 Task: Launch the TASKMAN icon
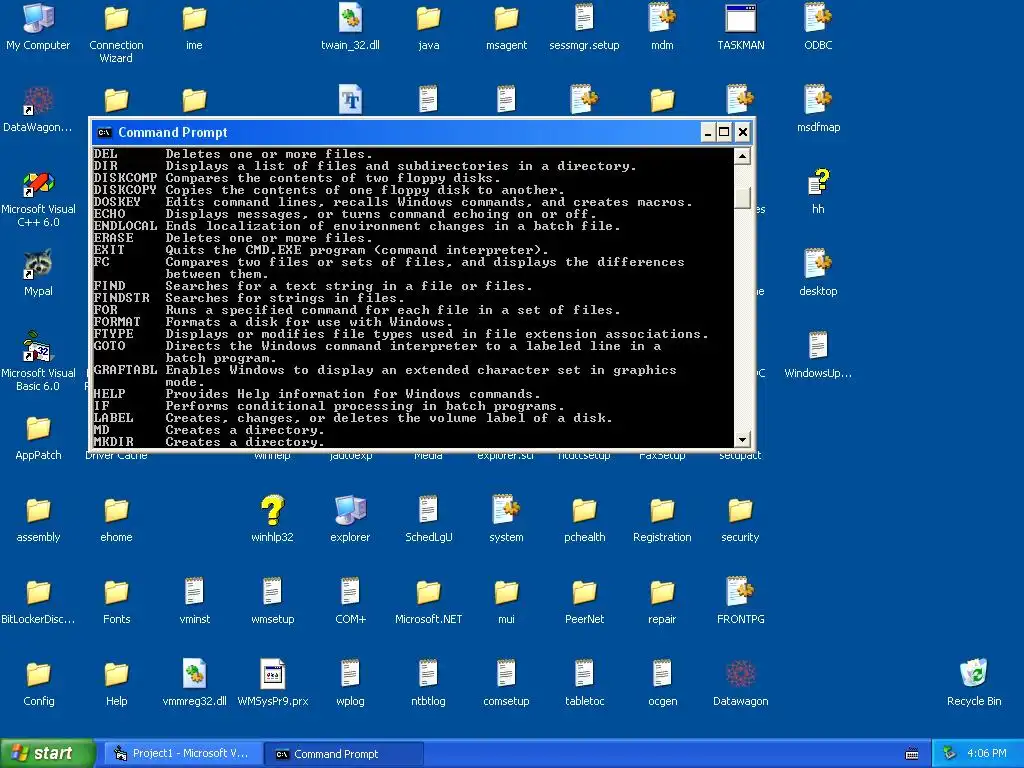[x=741, y=18]
